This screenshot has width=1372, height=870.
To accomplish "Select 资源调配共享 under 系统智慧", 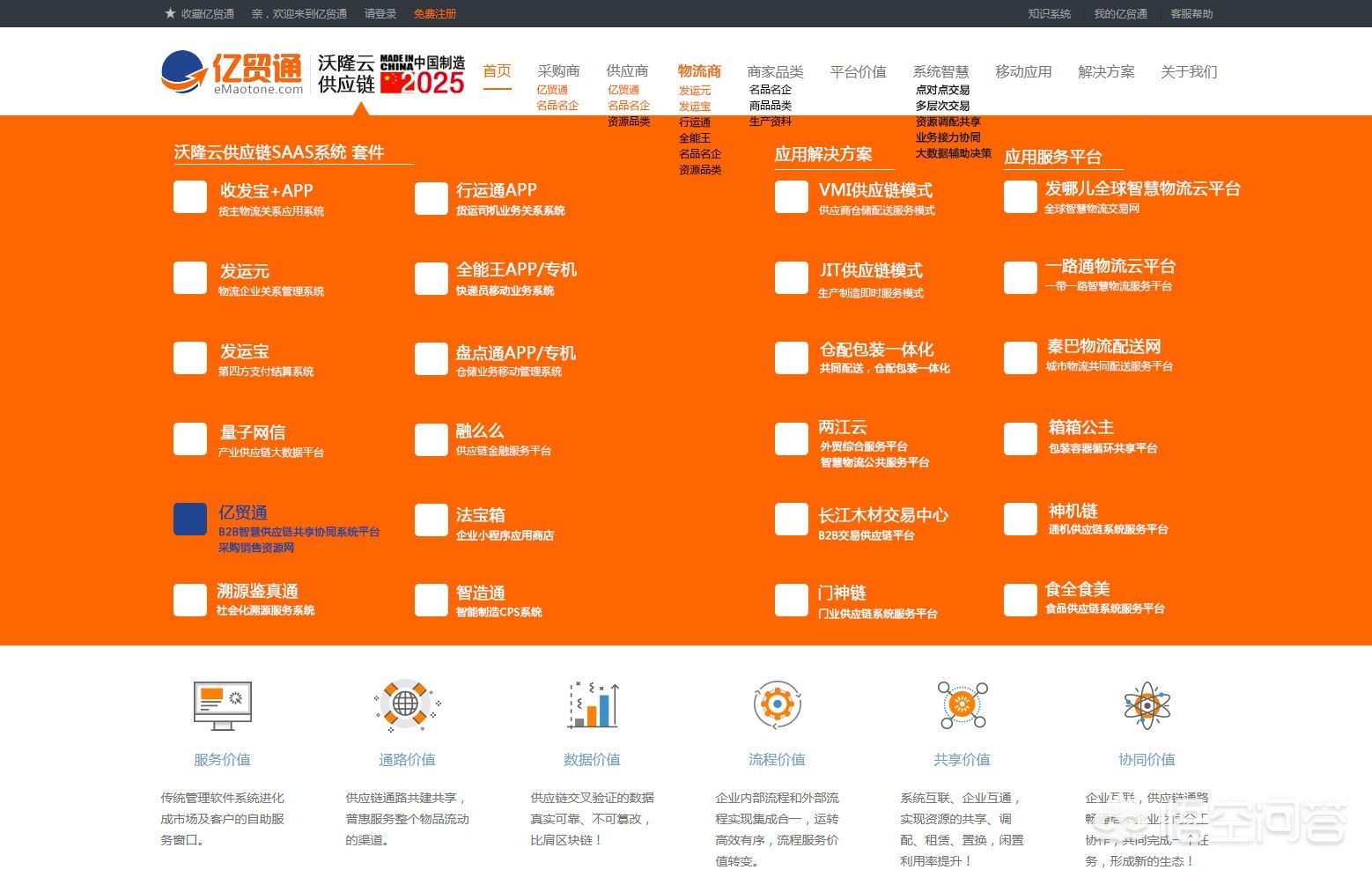I will [x=948, y=122].
